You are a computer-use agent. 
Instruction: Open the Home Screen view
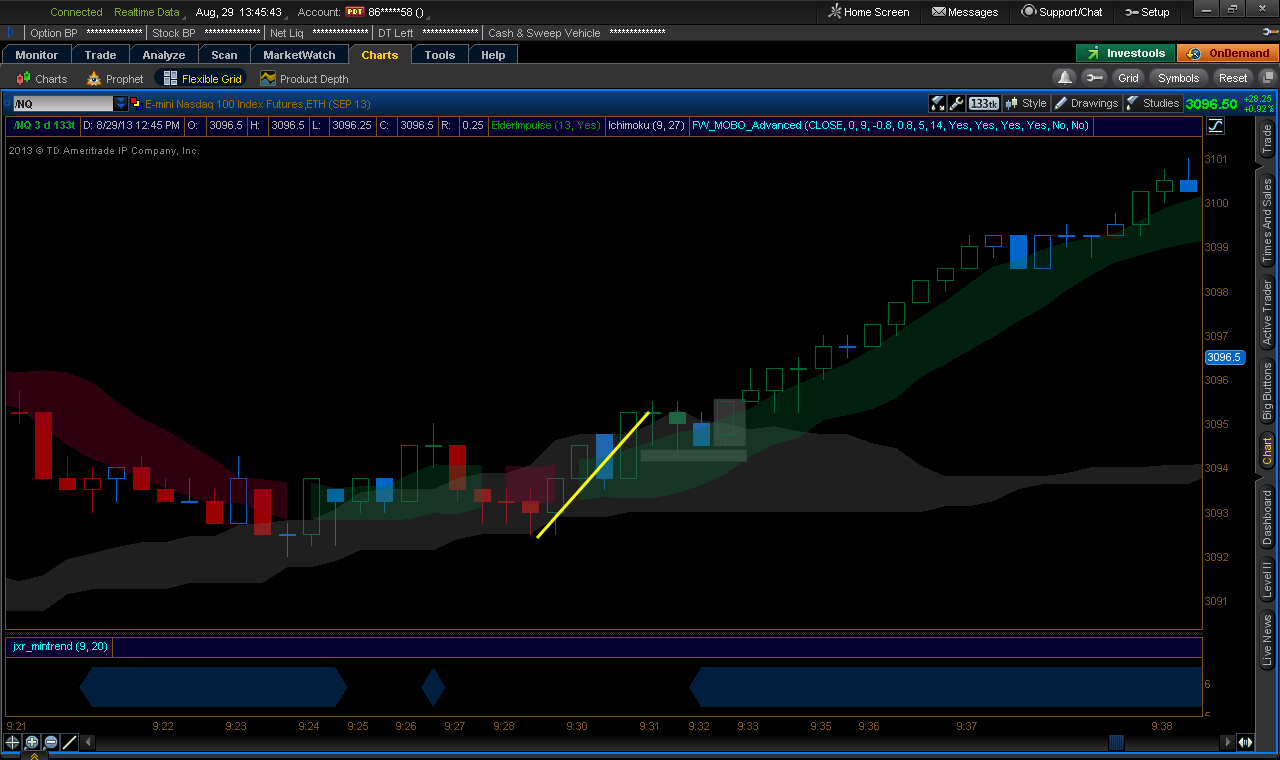click(869, 12)
